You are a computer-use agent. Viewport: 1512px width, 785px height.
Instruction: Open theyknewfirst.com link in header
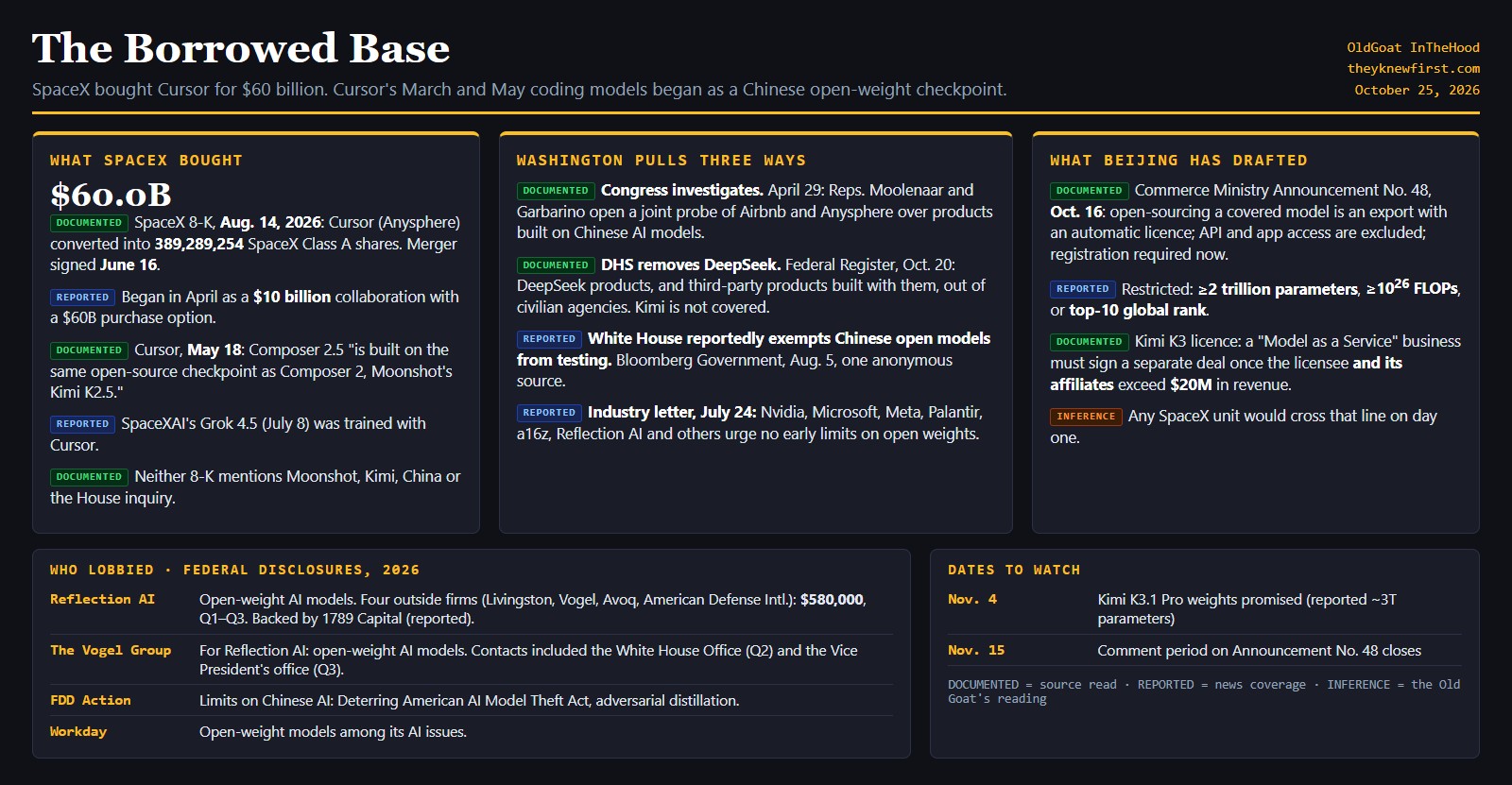1414,68
